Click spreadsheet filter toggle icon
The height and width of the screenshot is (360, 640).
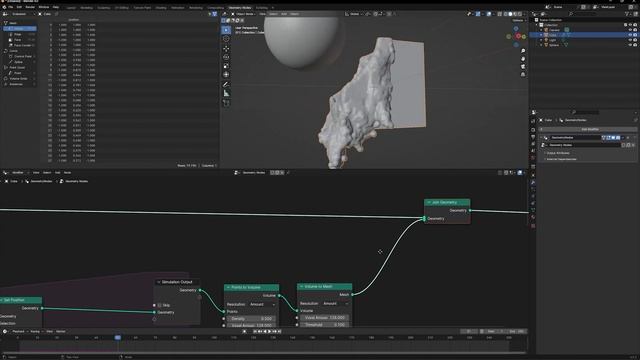pyautogui.click(x=215, y=14)
